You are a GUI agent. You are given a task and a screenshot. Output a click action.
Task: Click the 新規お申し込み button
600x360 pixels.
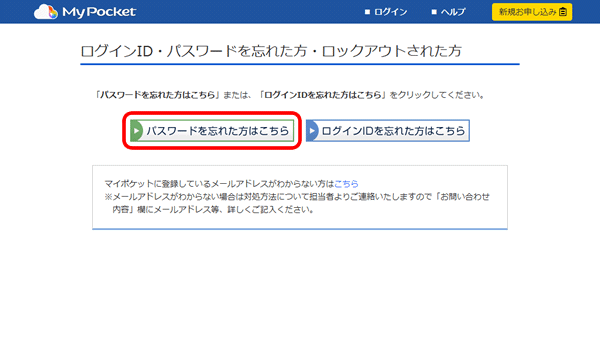[x=532, y=12]
